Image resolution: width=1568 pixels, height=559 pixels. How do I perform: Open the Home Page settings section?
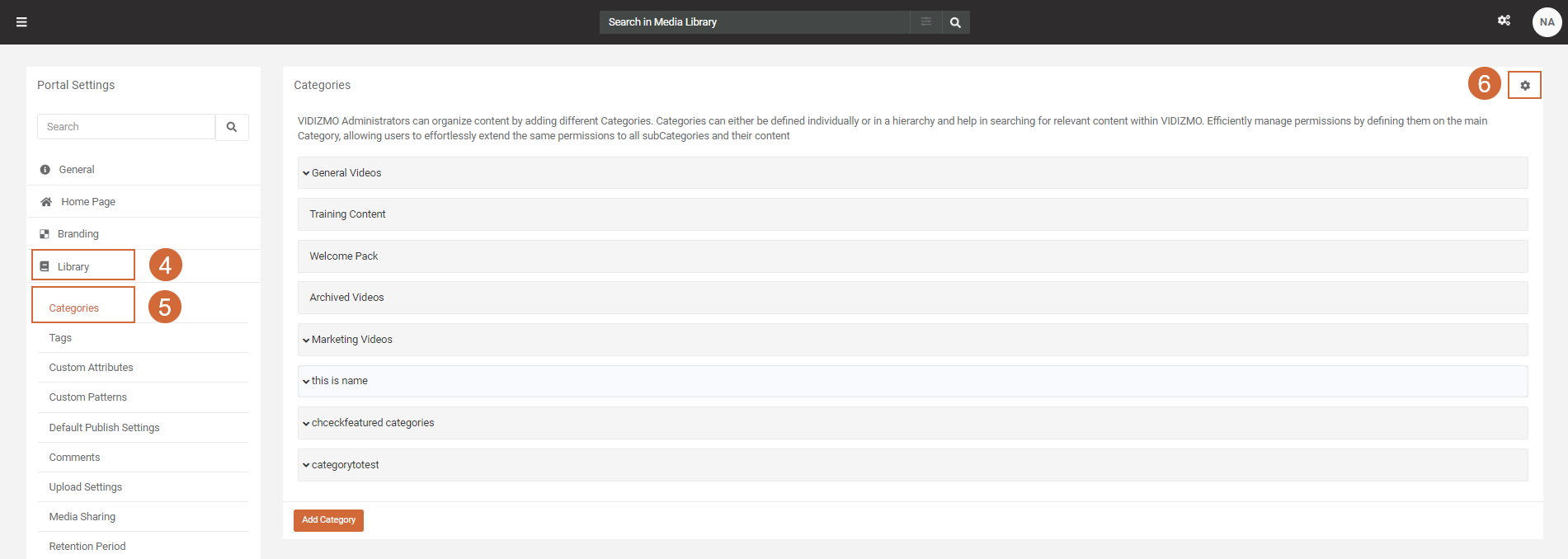(87, 202)
